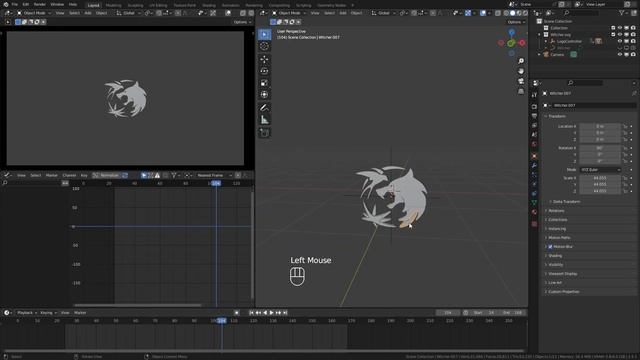Toggle visibility eye for Collection in the outliner
The width and height of the screenshot is (640, 360).
(x=620, y=28)
